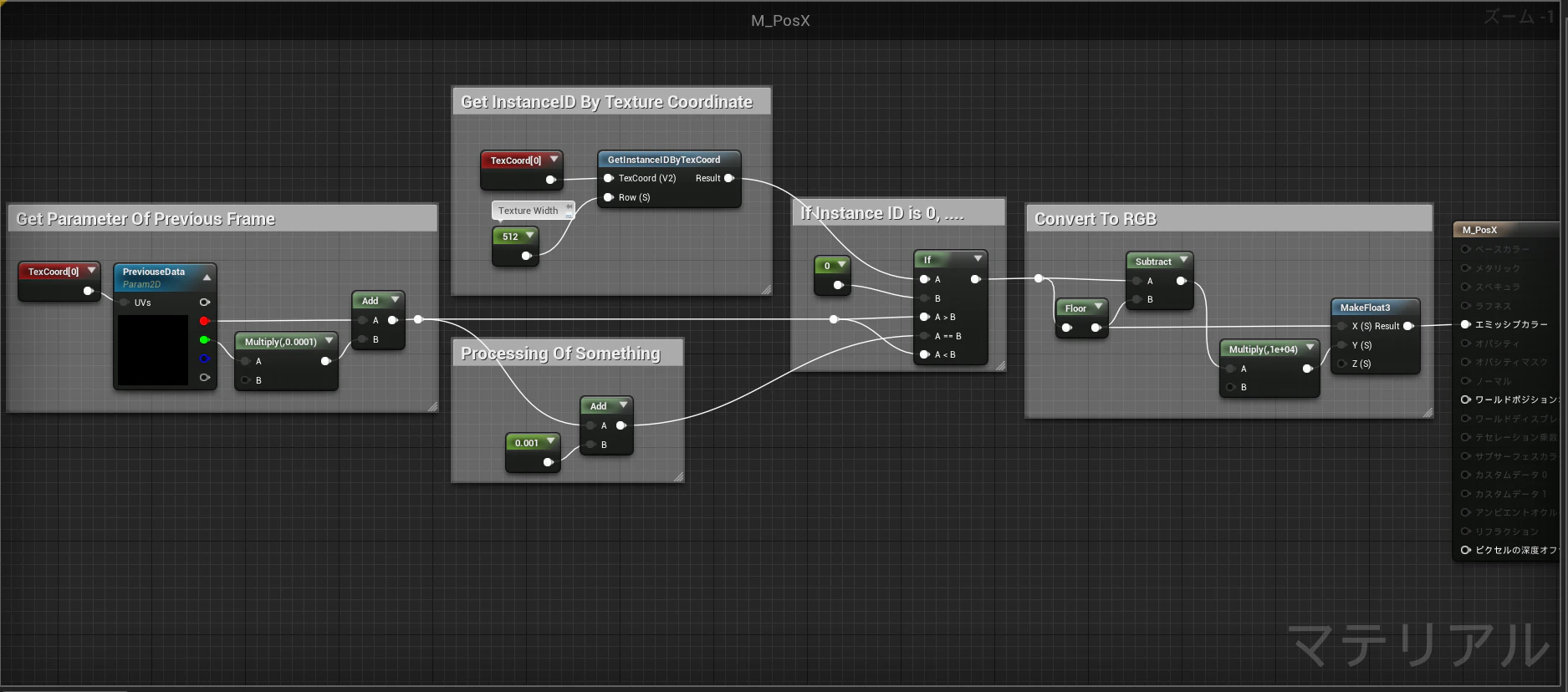The width and height of the screenshot is (1568, 692).
Task: Click the reroute node right of the first Add
Action: (x=418, y=319)
